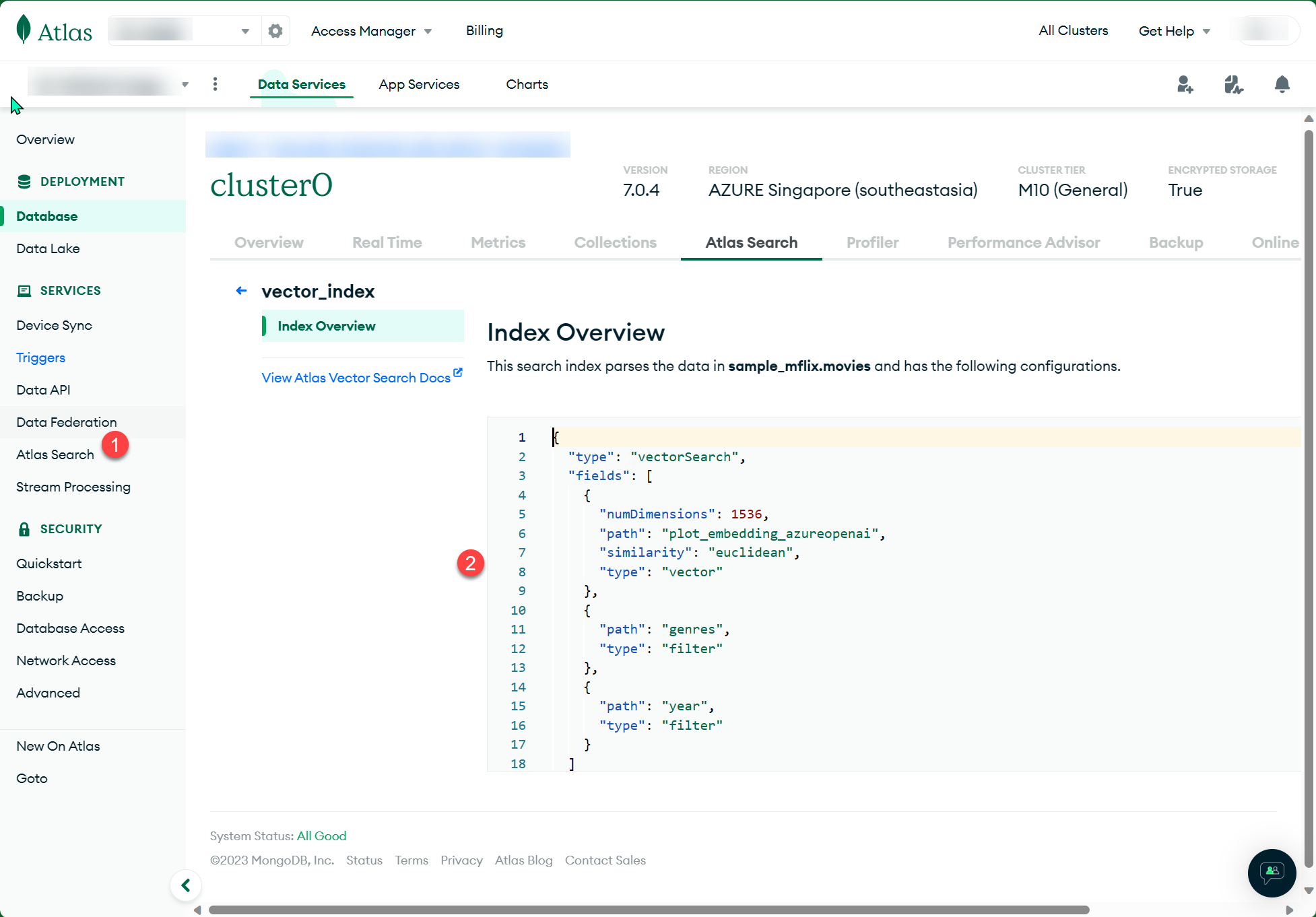Image resolution: width=1316 pixels, height=917 pixels.
Task: Open the Online Archive tab
Action: [1275, 242]
